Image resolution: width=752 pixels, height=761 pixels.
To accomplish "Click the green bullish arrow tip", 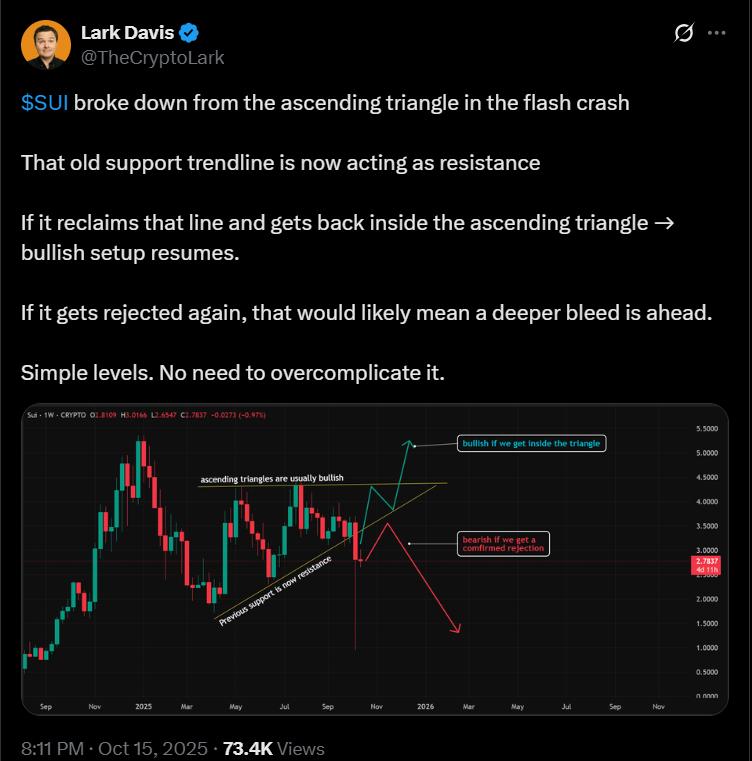I will (x=407, y=442).
